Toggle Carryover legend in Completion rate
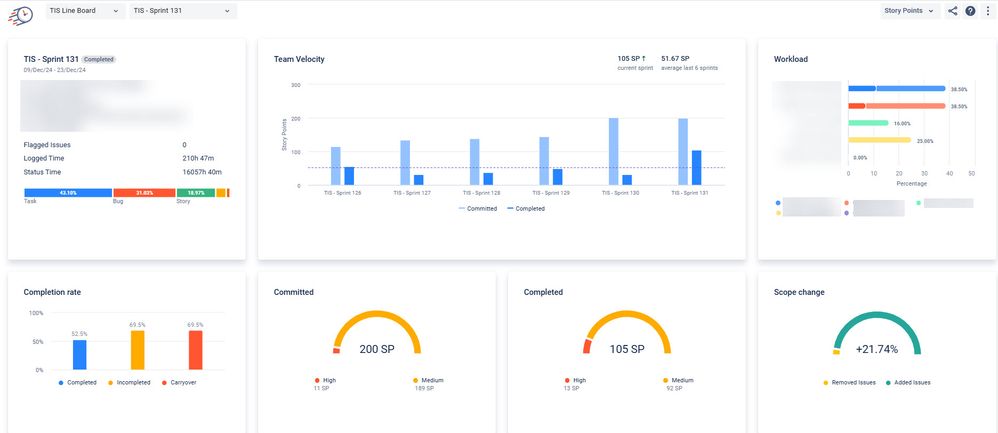The width and height of the screenshot is (998, 433). (x=179, y=383)
